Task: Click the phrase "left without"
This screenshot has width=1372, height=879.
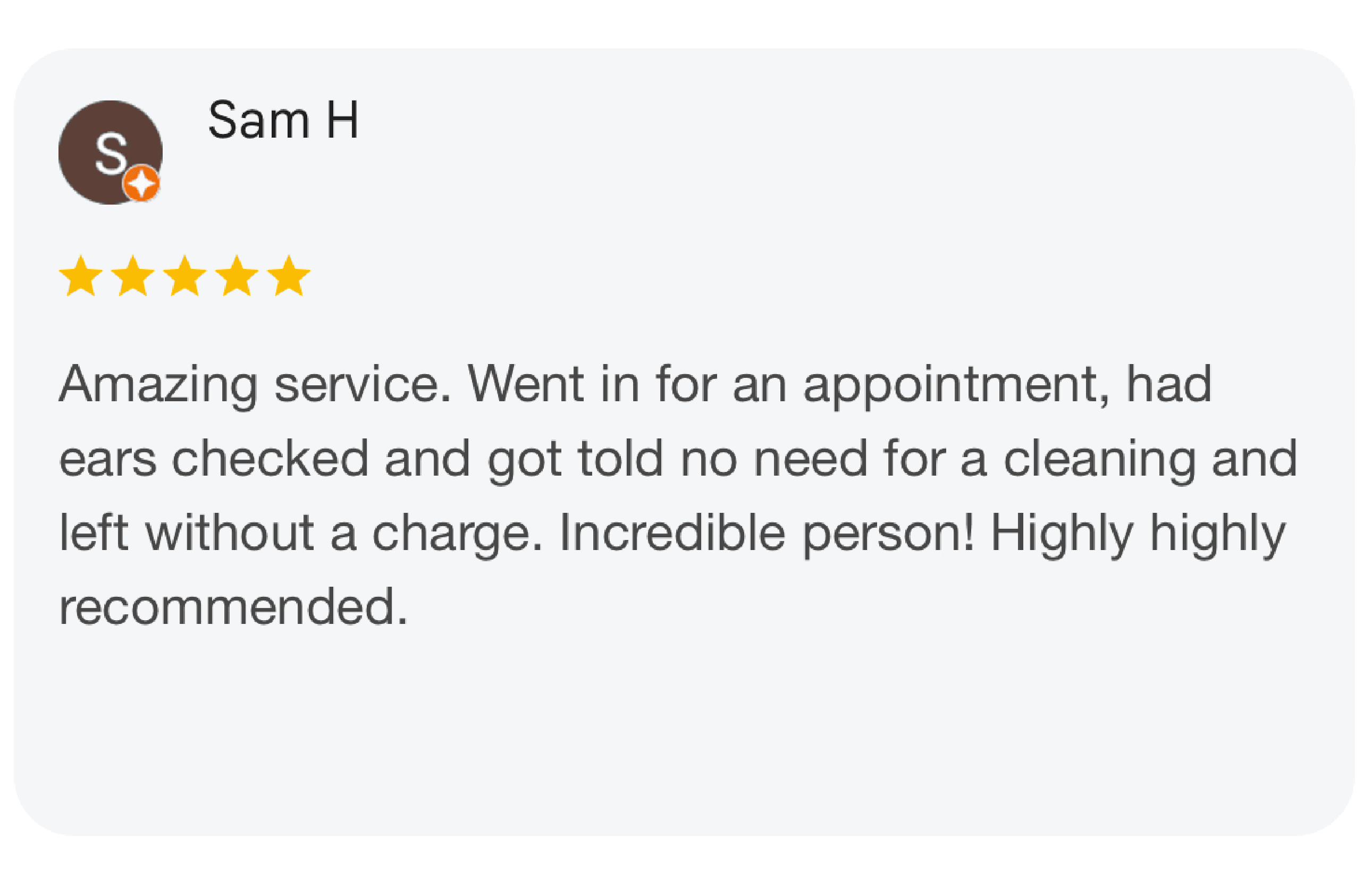Action: pyautogui.click(x=186, y=533)
